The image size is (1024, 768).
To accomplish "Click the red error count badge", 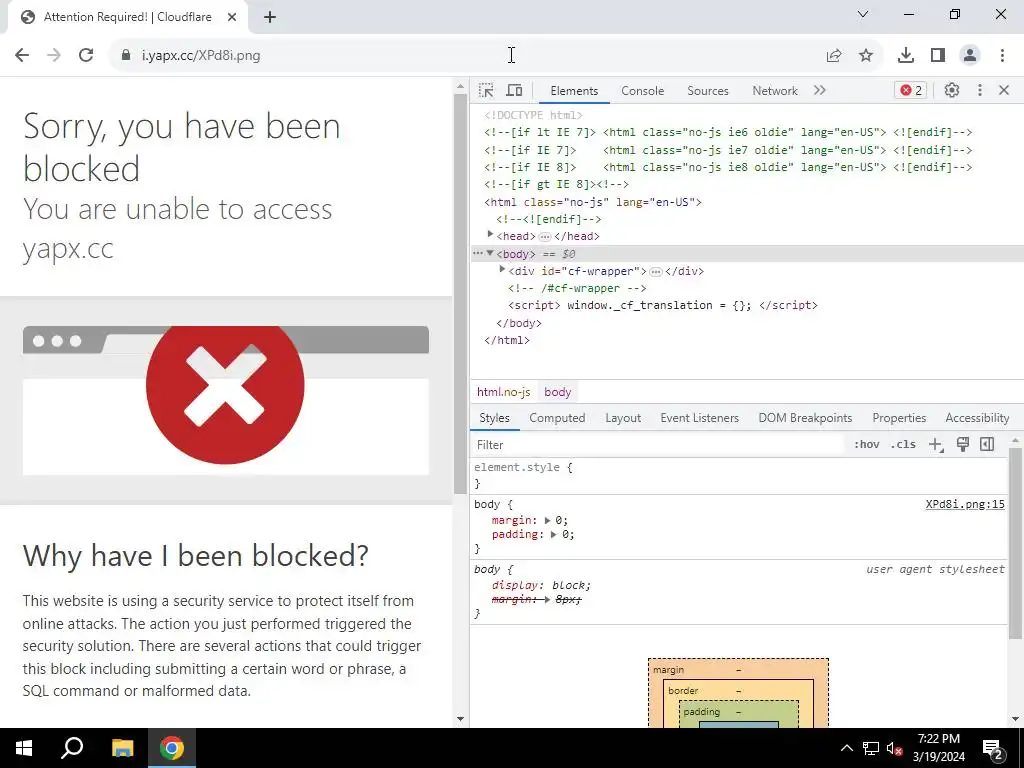I will point(911,90).
